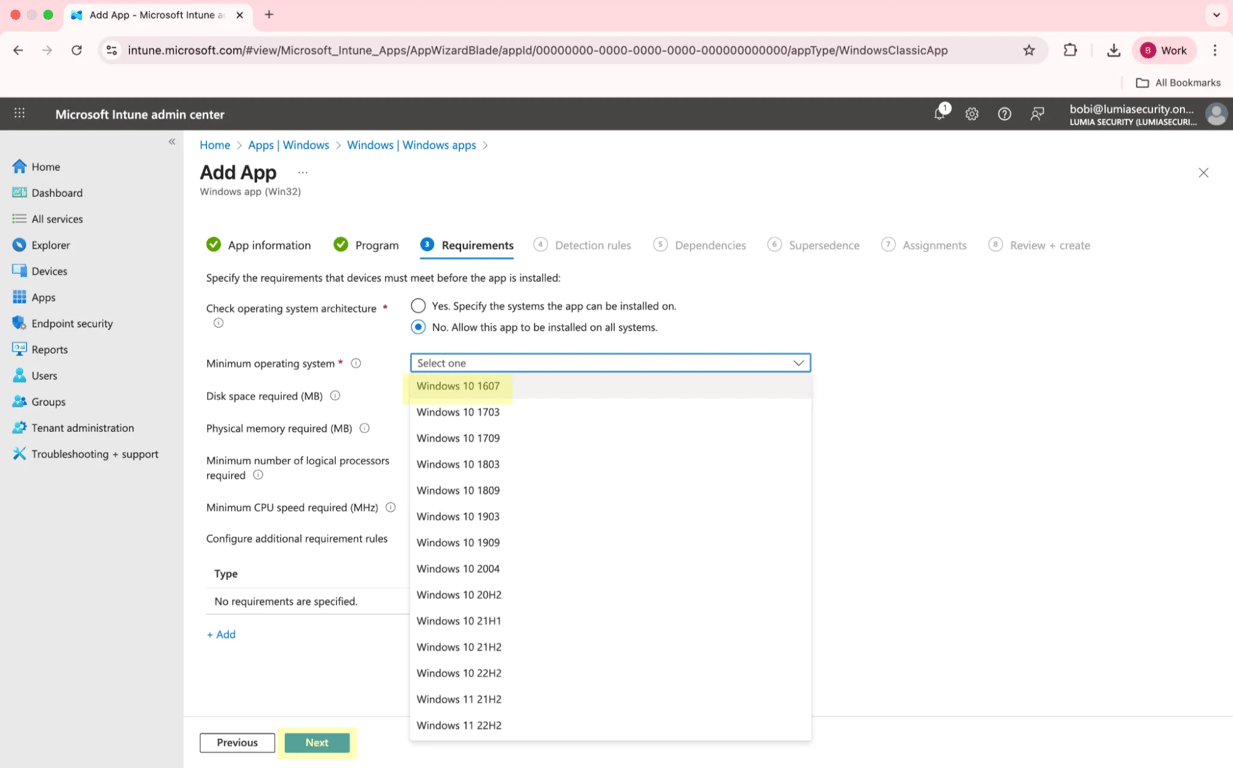The height and width of the screenshot is (768, 1233).
Task: Choose Windows 10 1709 option
Action: (610, 438)
